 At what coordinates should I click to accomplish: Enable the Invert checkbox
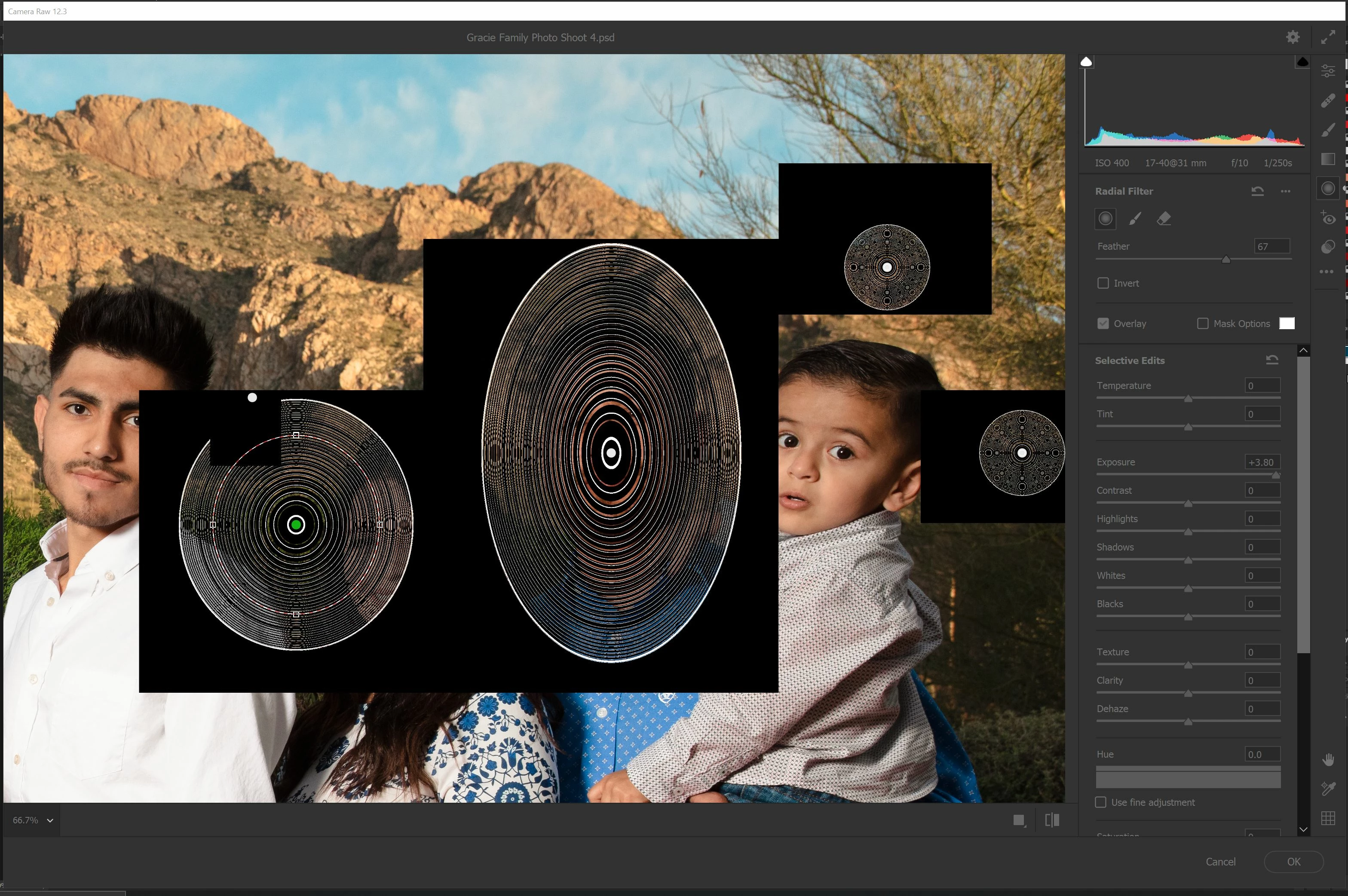(1103, 284)
